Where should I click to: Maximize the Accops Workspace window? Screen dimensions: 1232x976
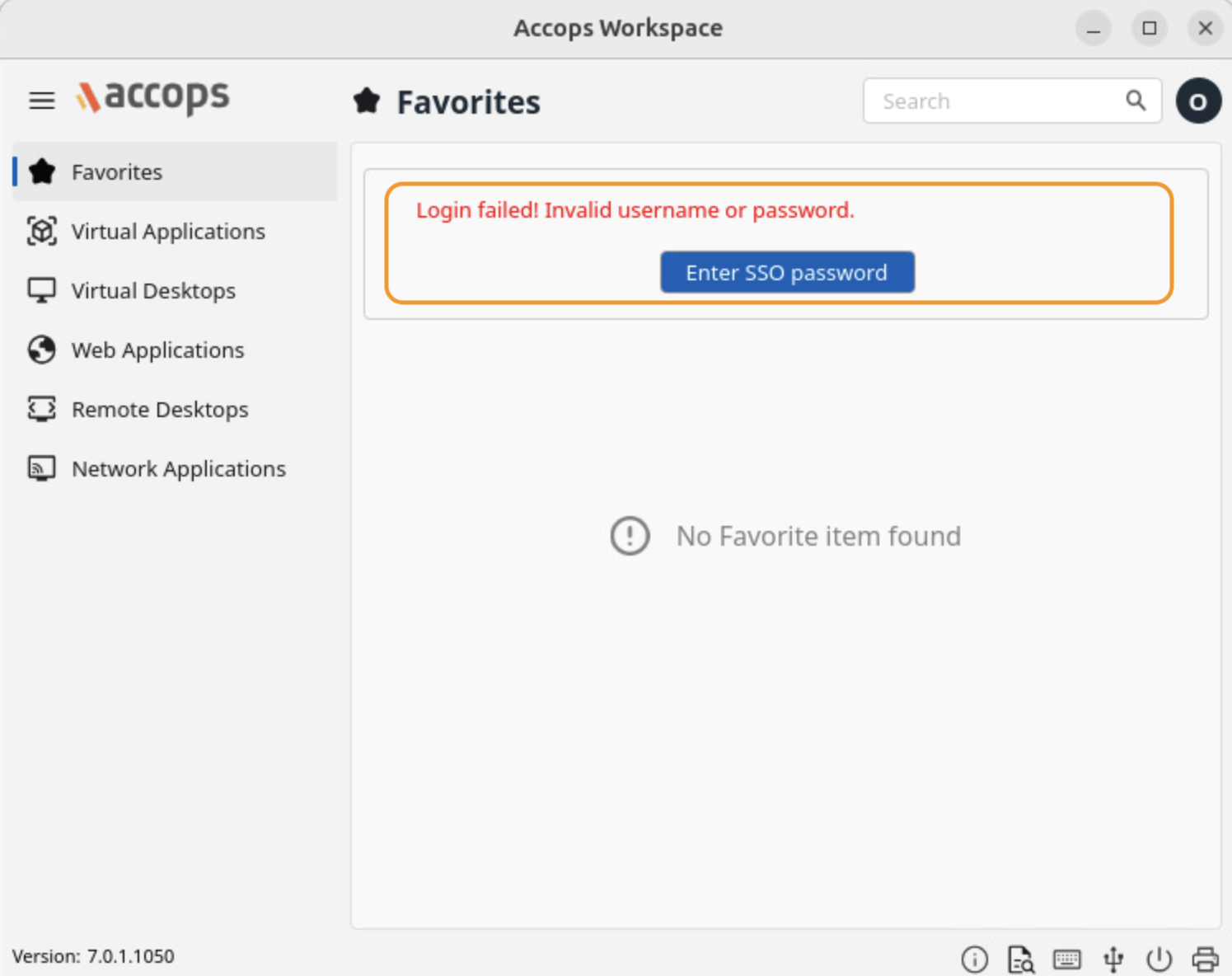1149,28
